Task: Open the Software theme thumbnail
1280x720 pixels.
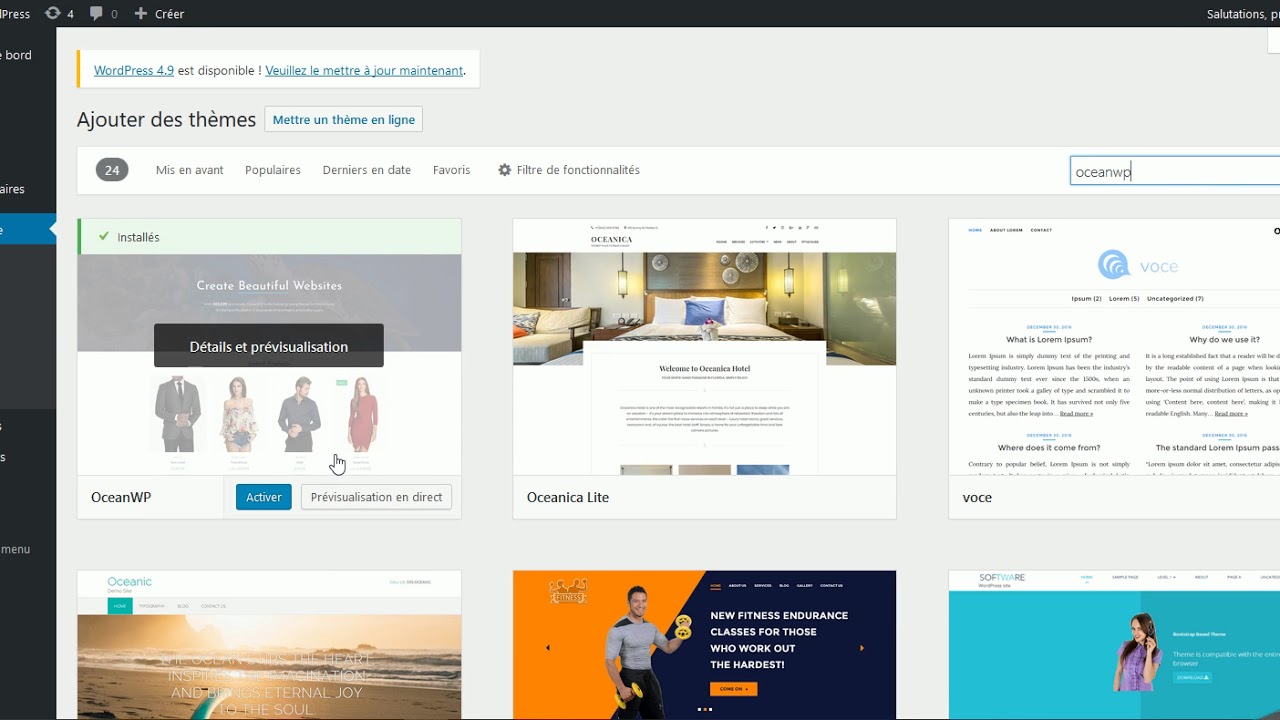Action: (x=1114, y=645)
